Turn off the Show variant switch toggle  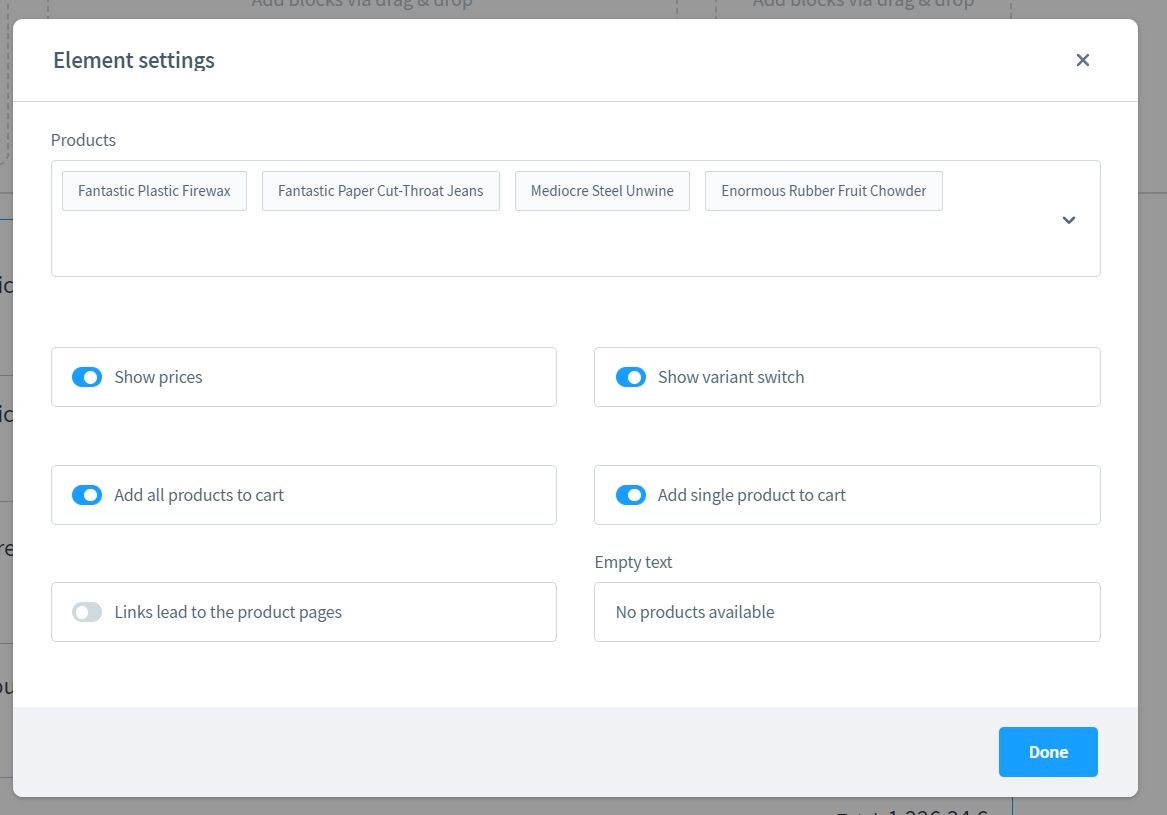pyautogui.click(x=630, y=377)
